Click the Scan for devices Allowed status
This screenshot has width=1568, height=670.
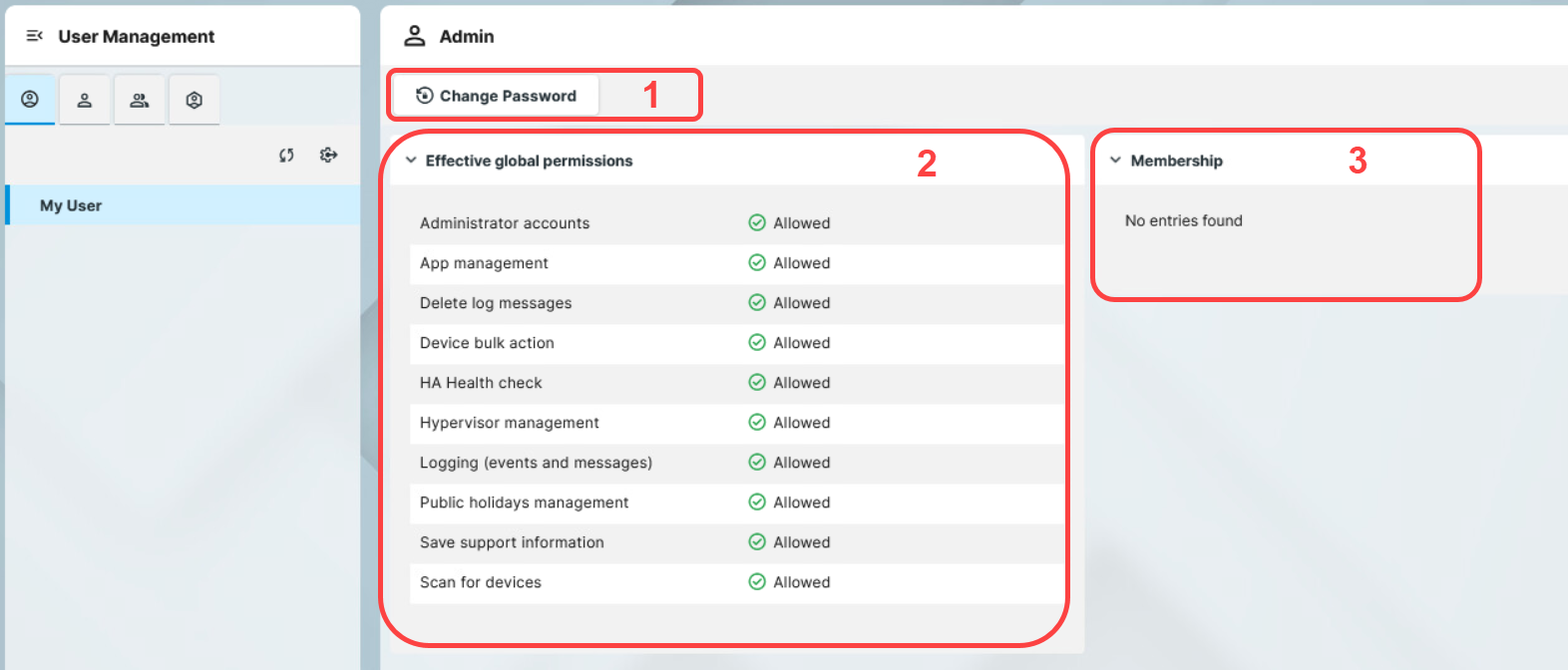(801, 582)
